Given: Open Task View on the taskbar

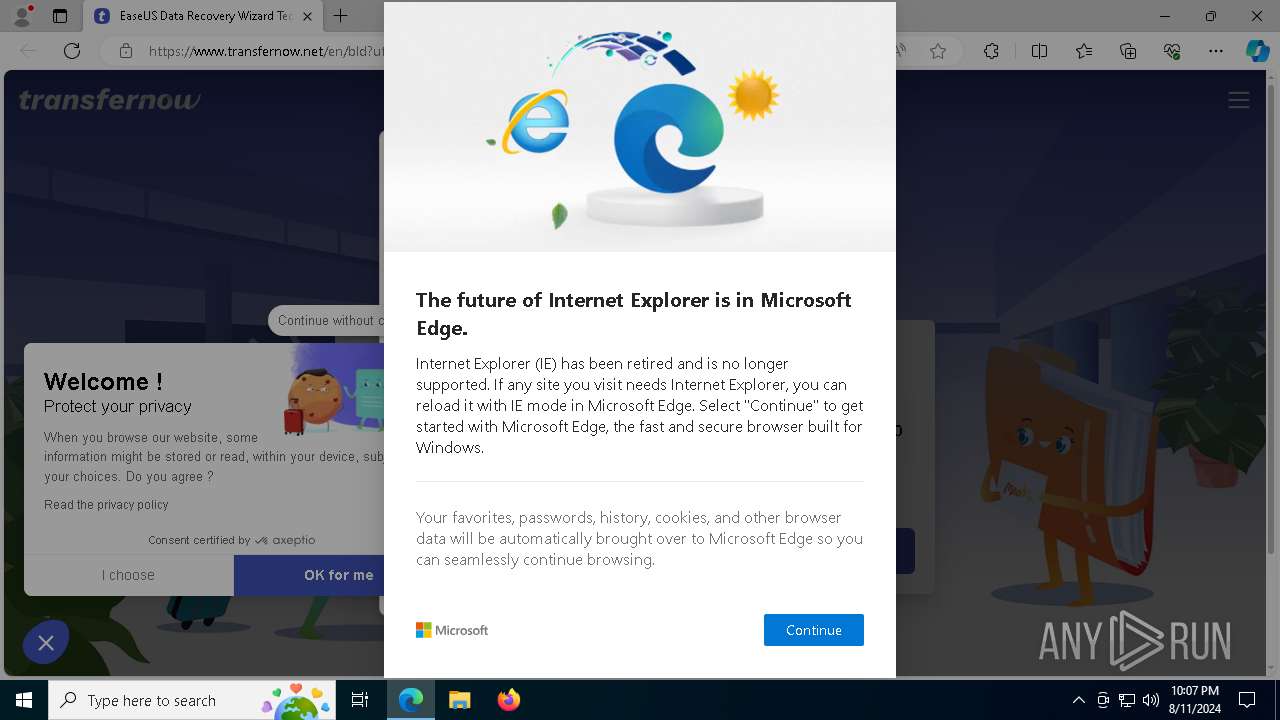Looking at the screenshot, I should coord(360,700).
